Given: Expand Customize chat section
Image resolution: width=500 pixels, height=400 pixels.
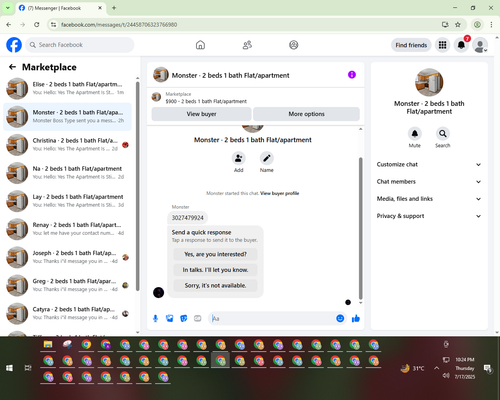Looking at the screenshot, I should click(429, 164).
